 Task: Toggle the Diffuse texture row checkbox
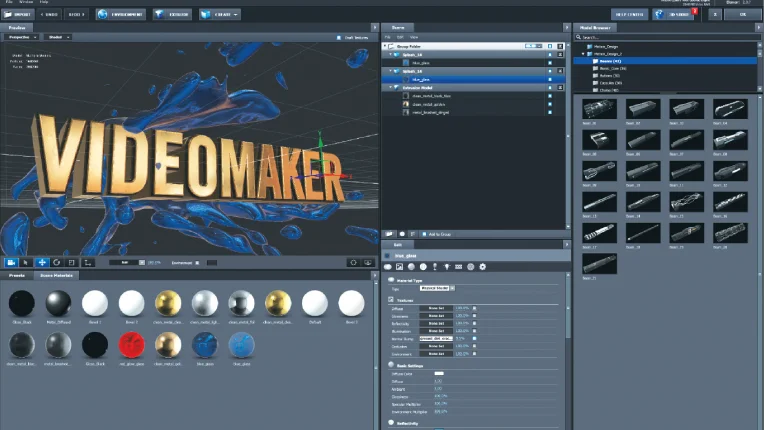(x=475, y=308)
